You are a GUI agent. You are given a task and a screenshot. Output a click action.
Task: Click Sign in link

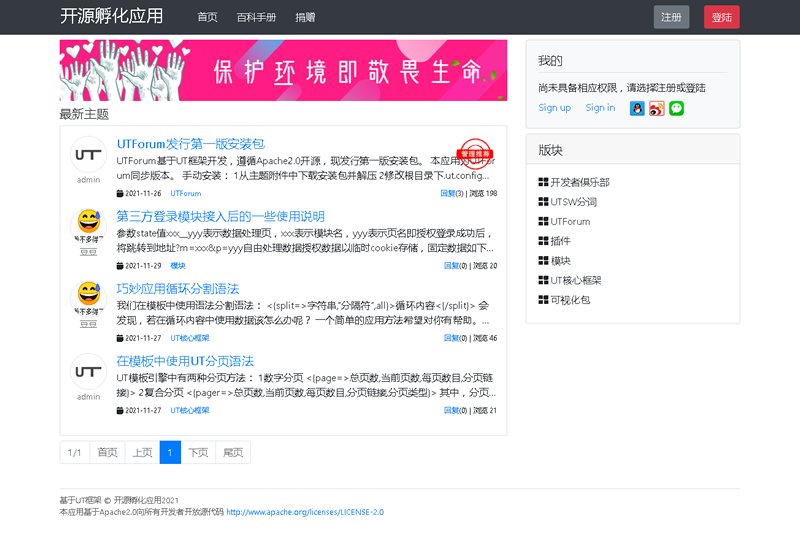600,108
